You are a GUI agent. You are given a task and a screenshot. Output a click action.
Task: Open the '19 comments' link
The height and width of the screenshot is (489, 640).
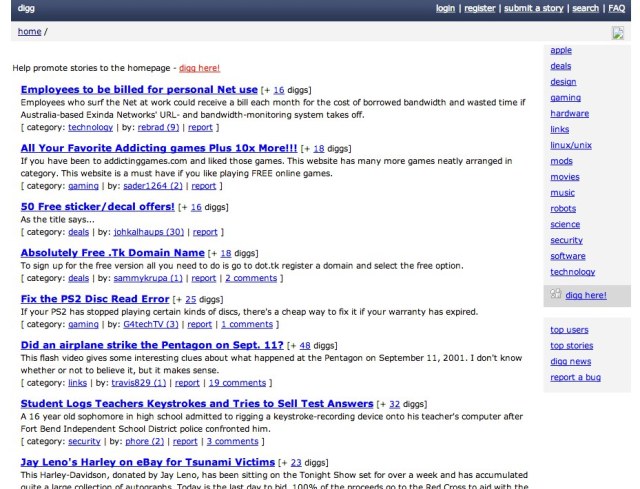point(237,383)
